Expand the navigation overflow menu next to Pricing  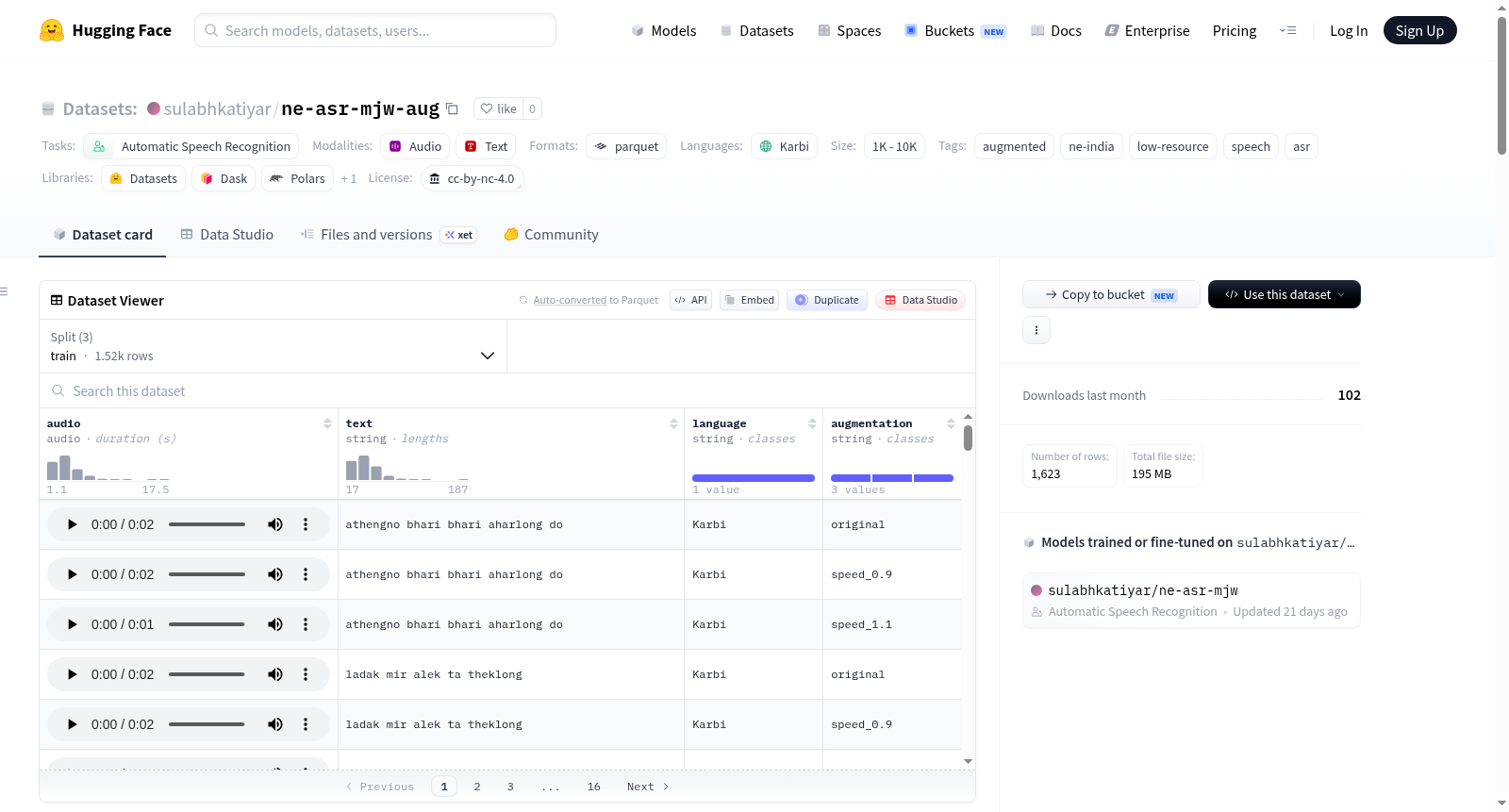[1287, 30]
